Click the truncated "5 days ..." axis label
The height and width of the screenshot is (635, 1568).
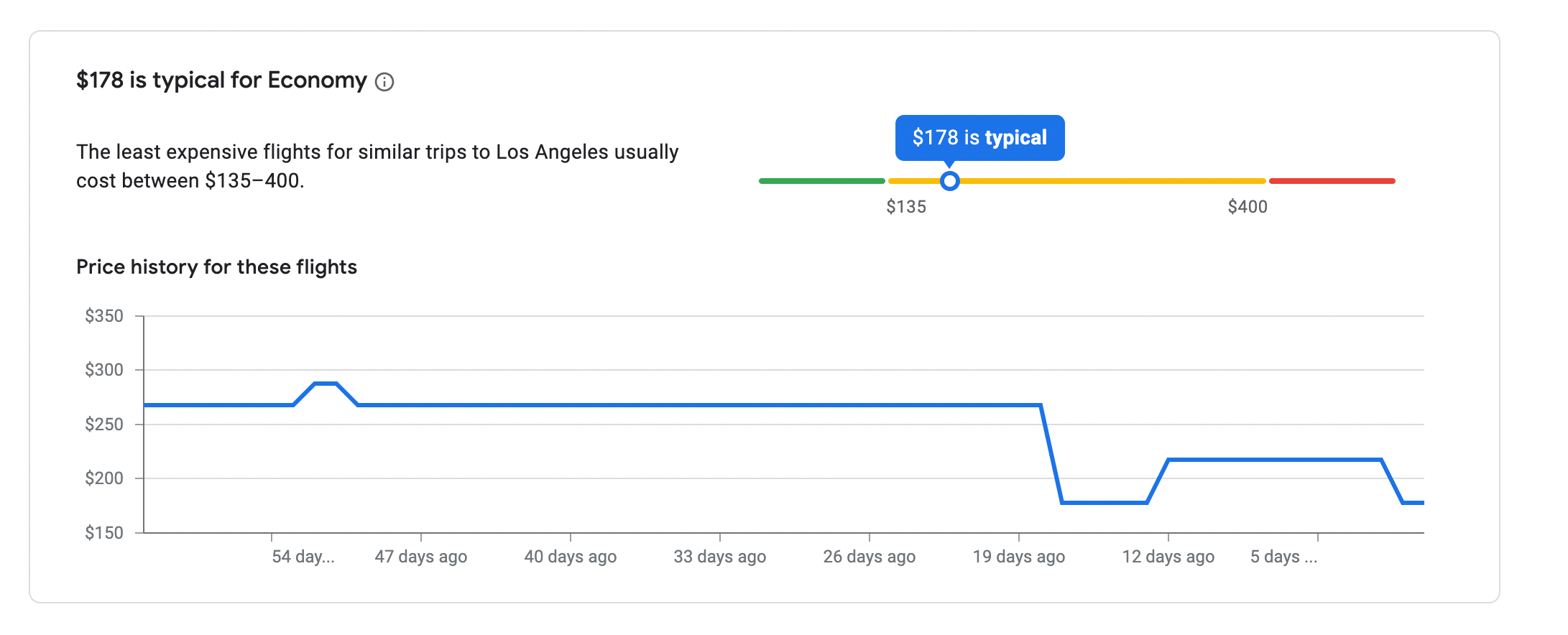[1283, 557]
